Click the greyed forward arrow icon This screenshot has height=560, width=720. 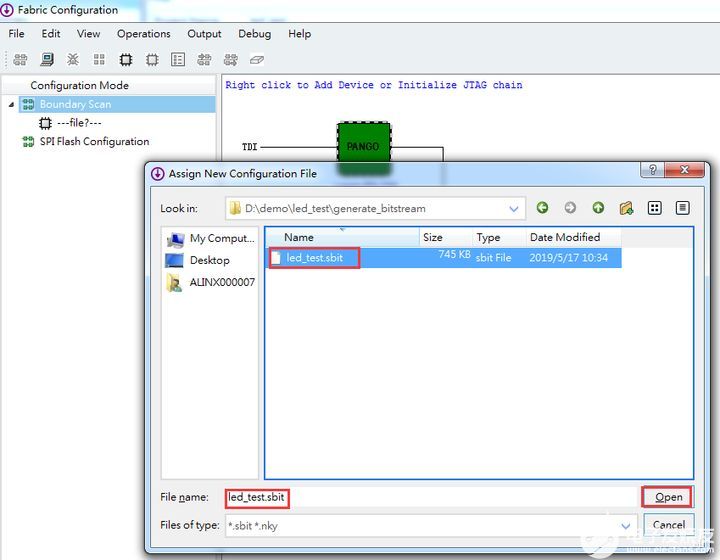point(570,208)
